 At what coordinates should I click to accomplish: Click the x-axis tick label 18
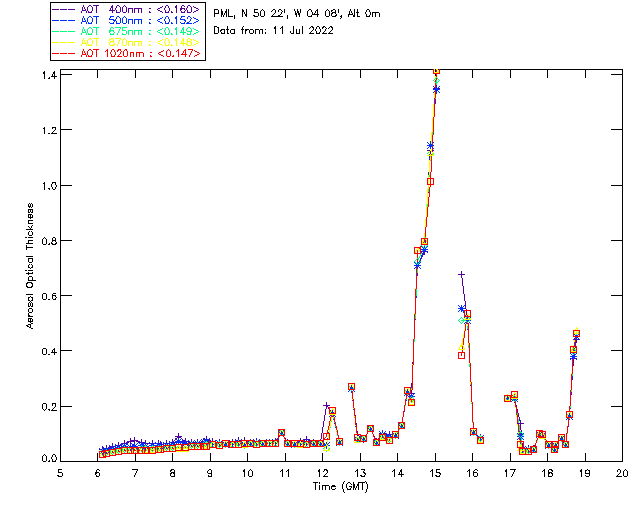click(547, 473)
